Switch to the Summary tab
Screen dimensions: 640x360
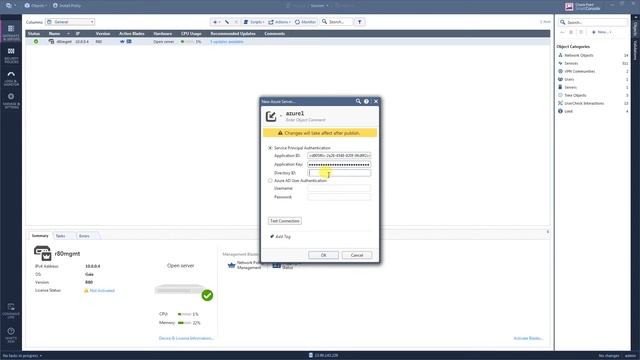[x=40, y=236]
